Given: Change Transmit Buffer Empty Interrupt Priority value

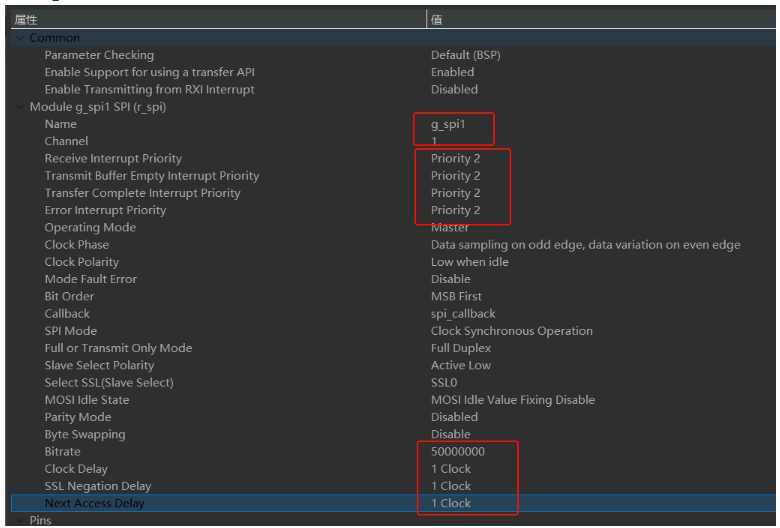Looking at the screenshot, I should (x=455, y=176).
